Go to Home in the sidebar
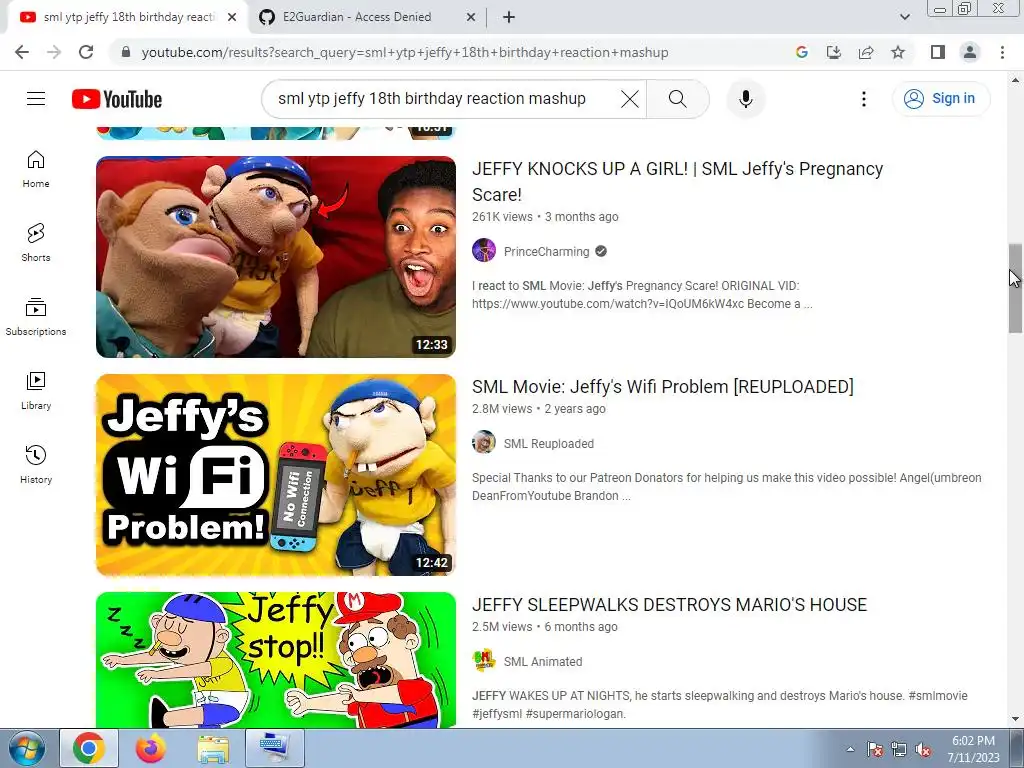 (36, 169)
